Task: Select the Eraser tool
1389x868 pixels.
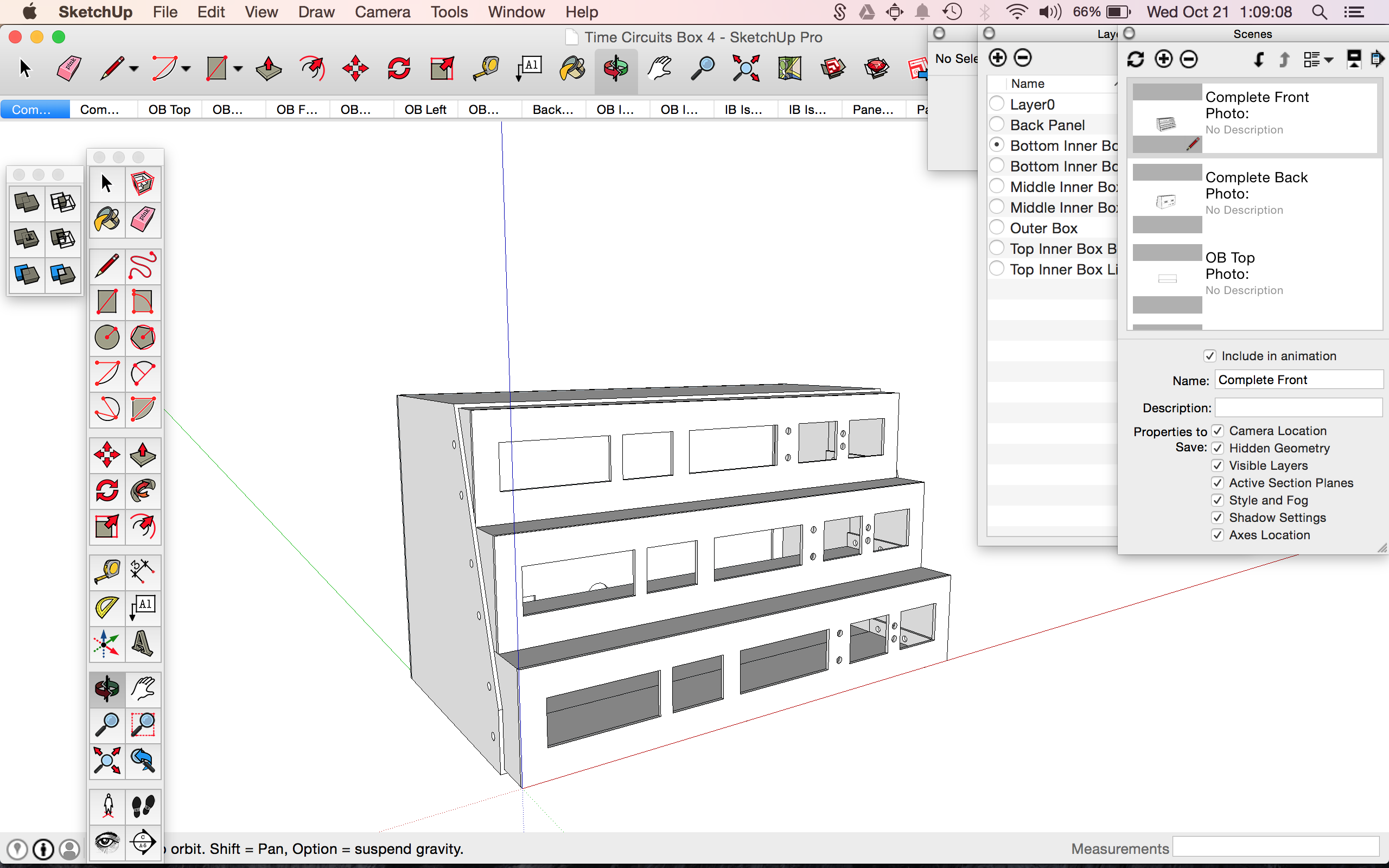Action: click(x=67, y=67)
